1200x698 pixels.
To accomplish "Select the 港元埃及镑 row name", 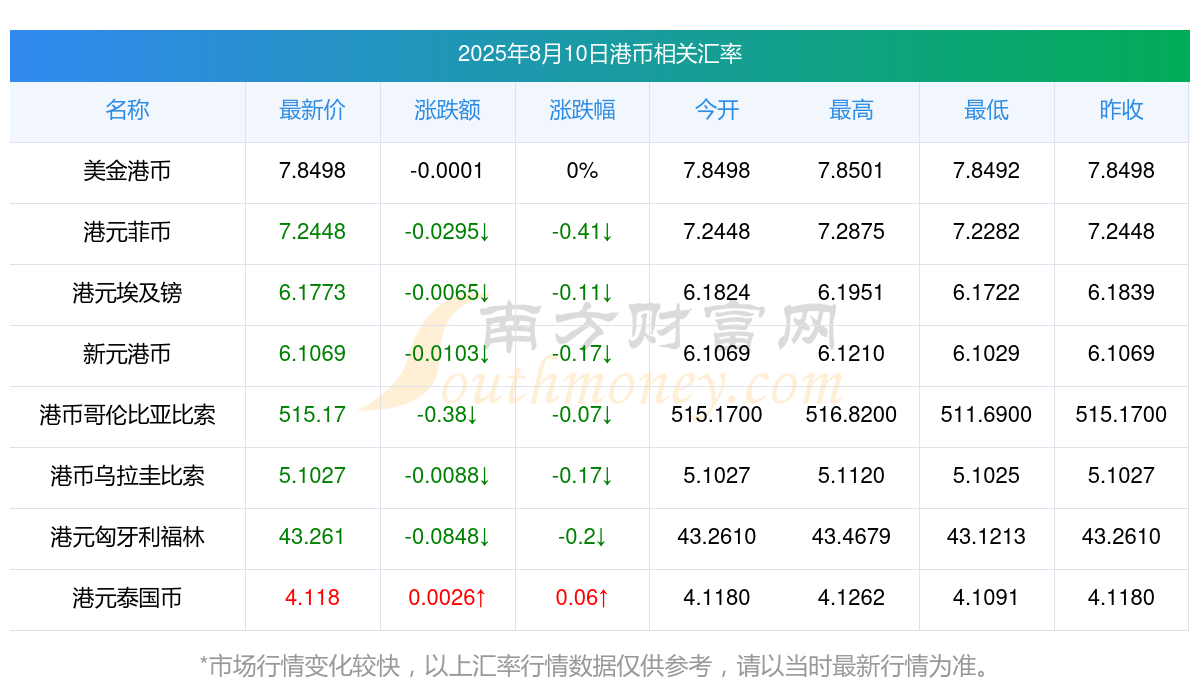I will pos(127,293).
